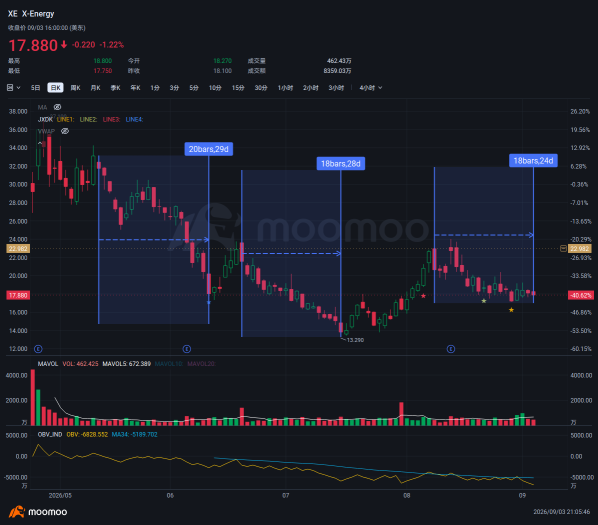Screen dimensions: 598x525
Task: Select the 1分 minute interval
Action: 155,88
